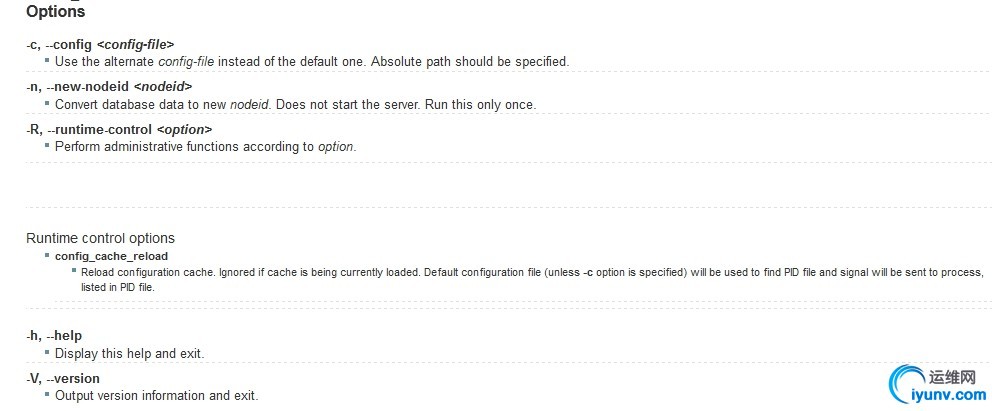The width and height of the screenshot is (992, 411).
Task: Click the "-V, --version" option title
Action: point(63,378)
